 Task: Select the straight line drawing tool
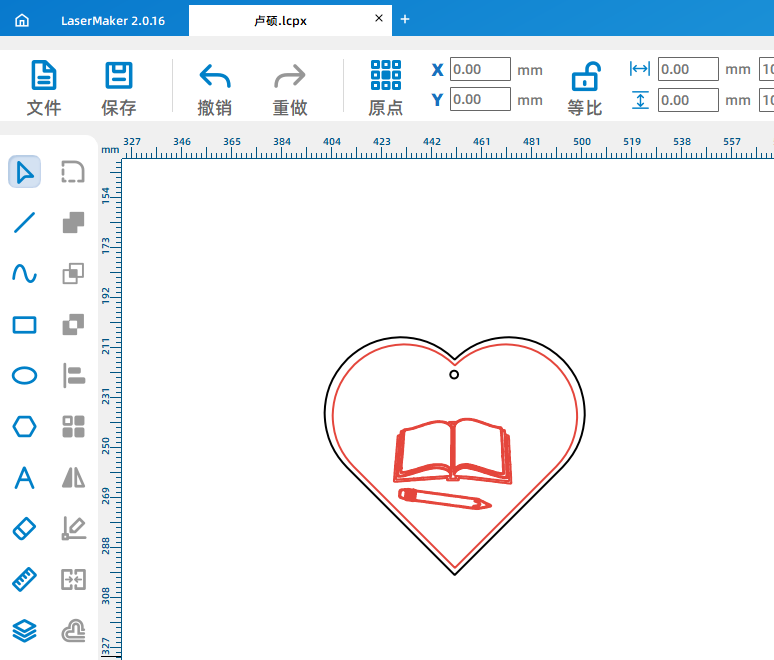pos(25,223)
